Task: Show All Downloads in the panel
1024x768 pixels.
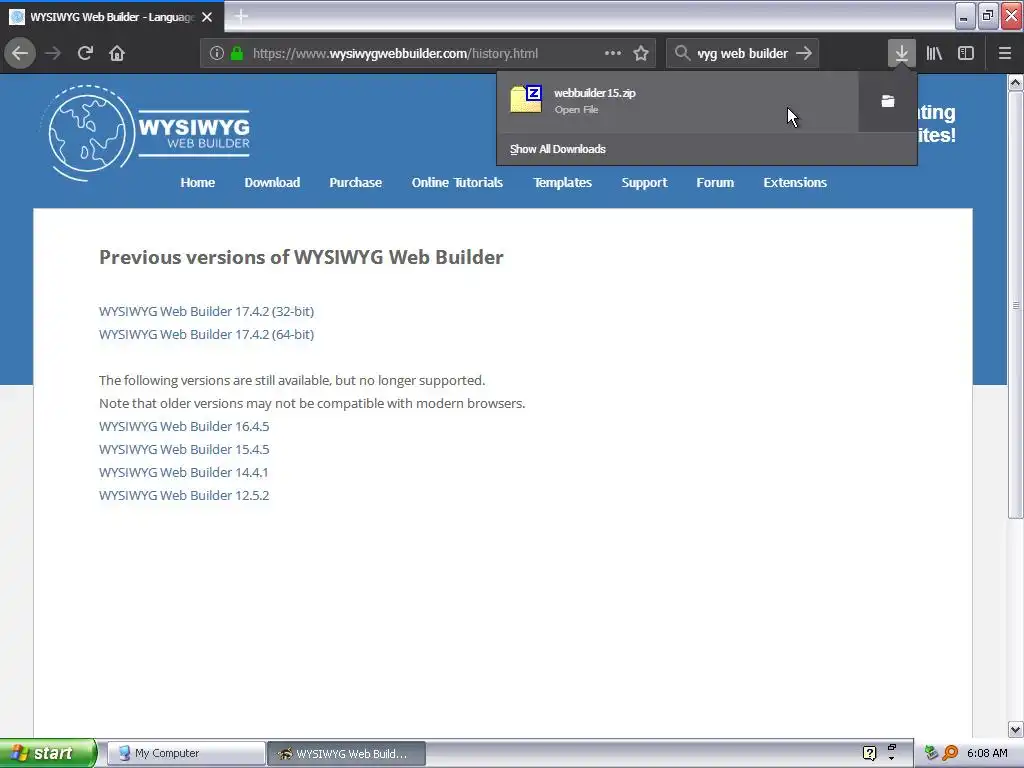Action: [x=558, y=149]
